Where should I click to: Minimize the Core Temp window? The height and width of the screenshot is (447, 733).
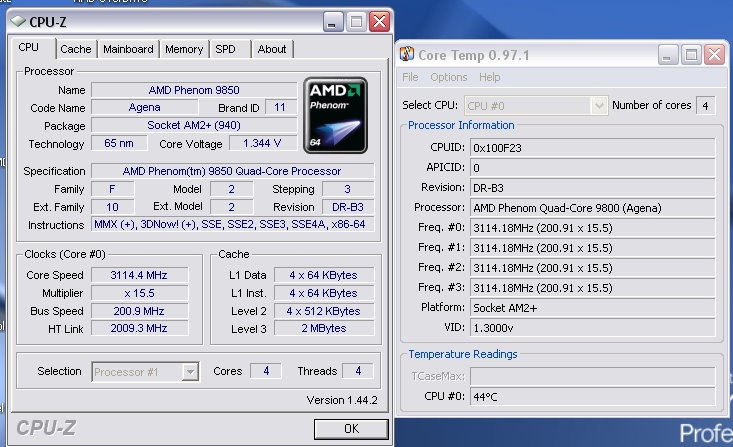pos(668,55)
